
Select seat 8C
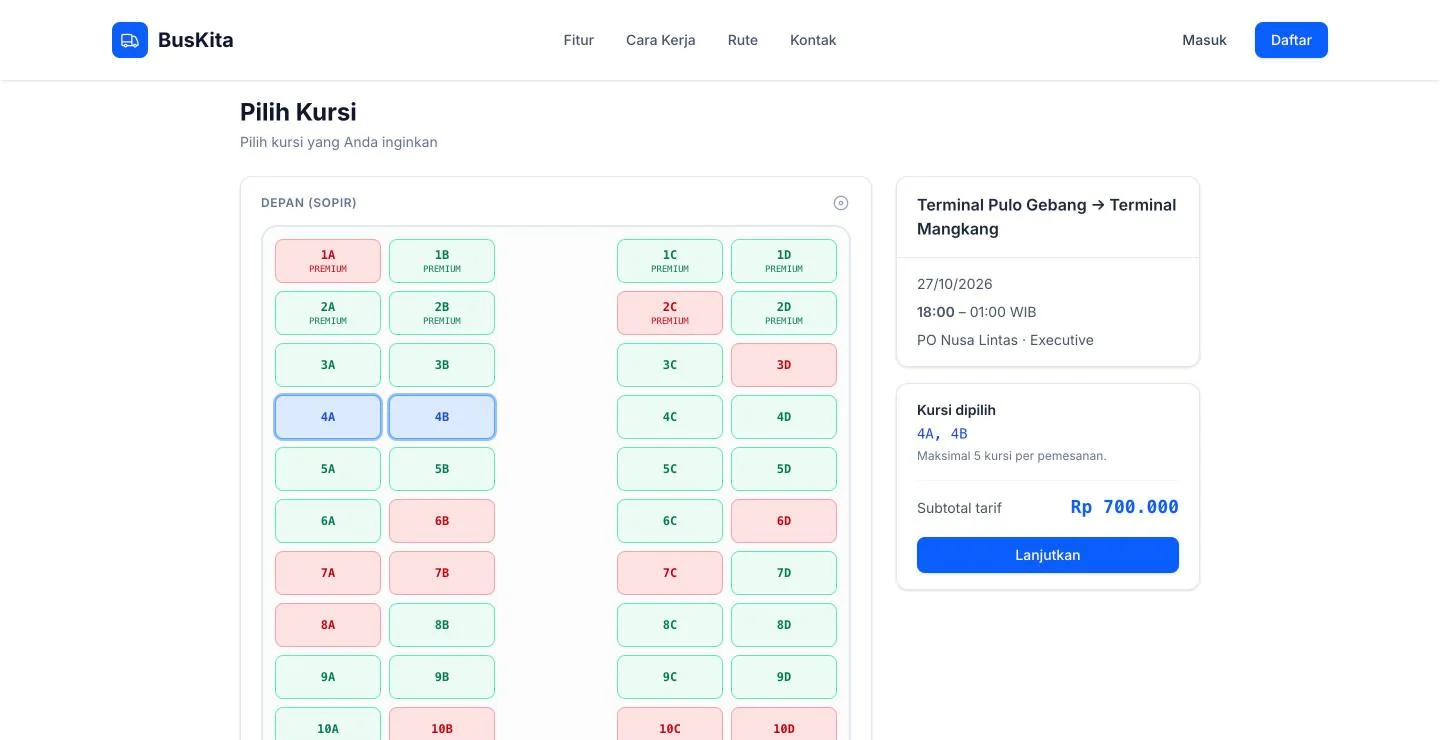tap(670, 625)
